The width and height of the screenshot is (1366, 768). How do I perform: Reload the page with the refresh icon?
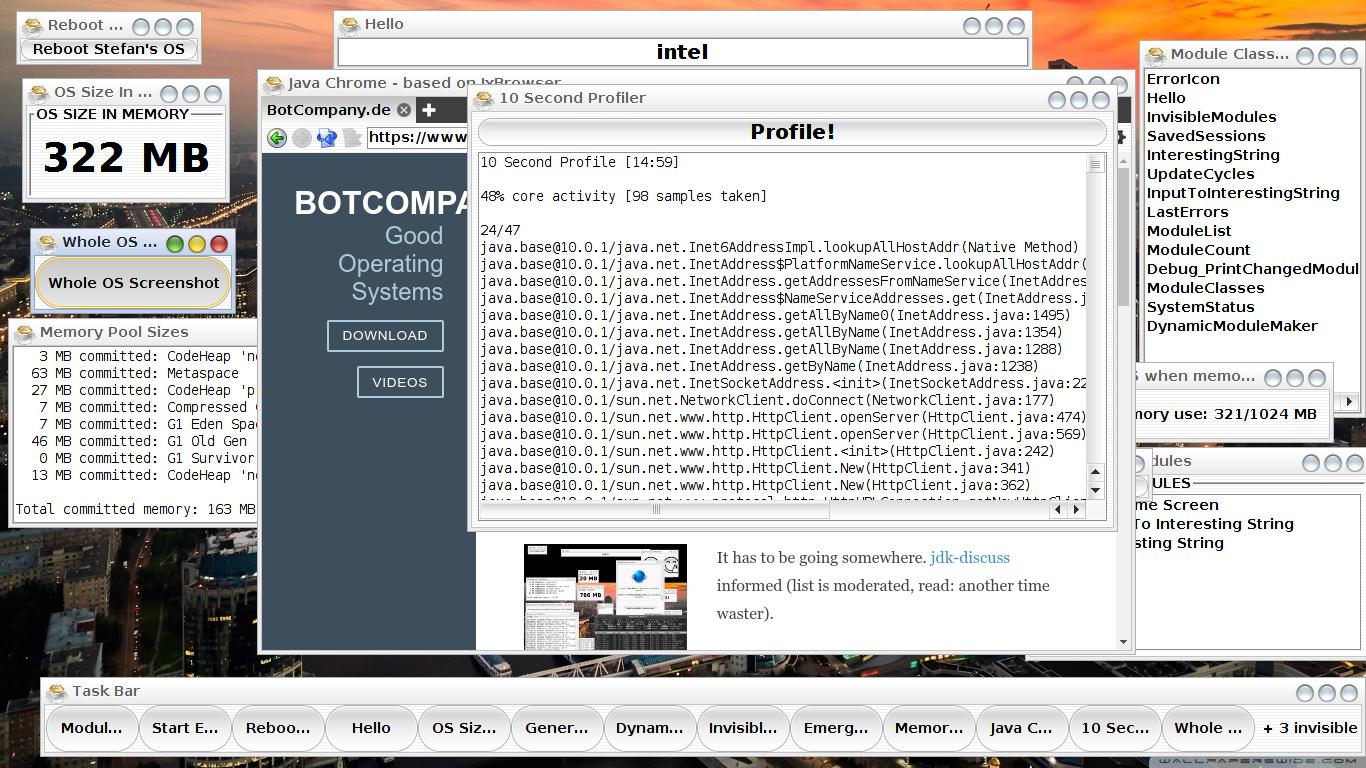point(326,138)
